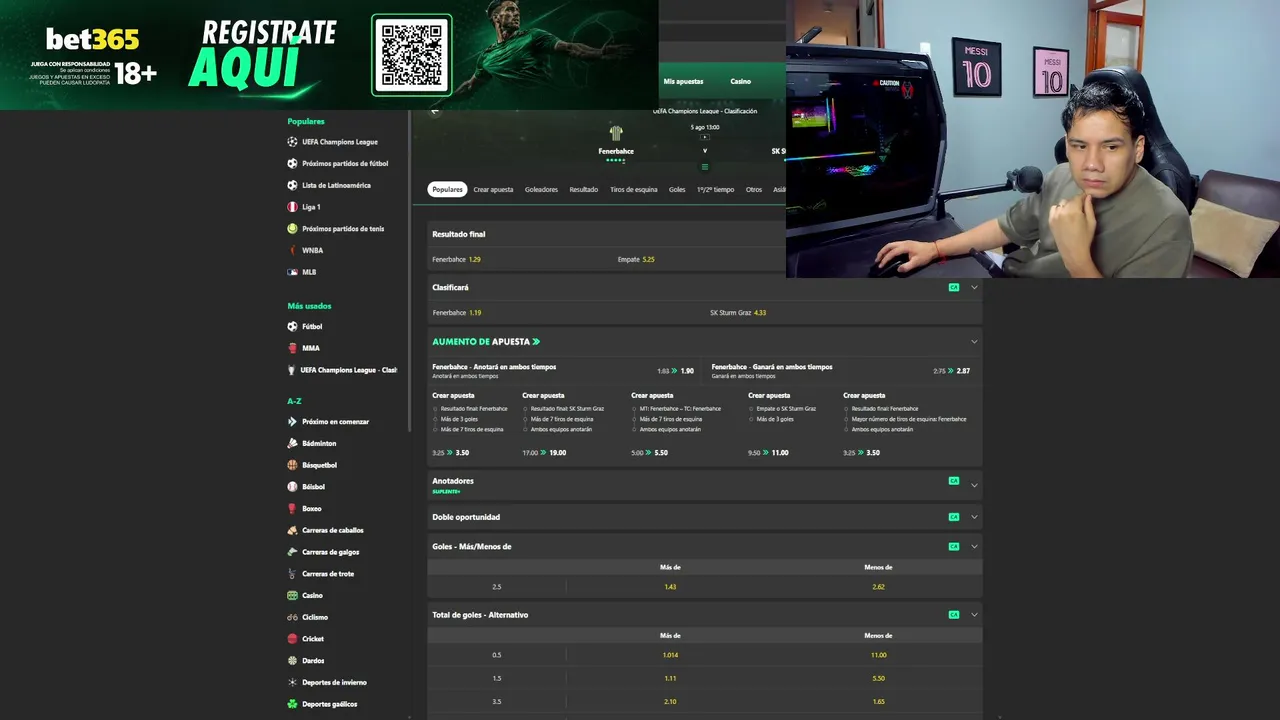The image size is (1280, 720).
Task: Click the Deportes de invierno snowflake icon
Action: click(292, 682)
